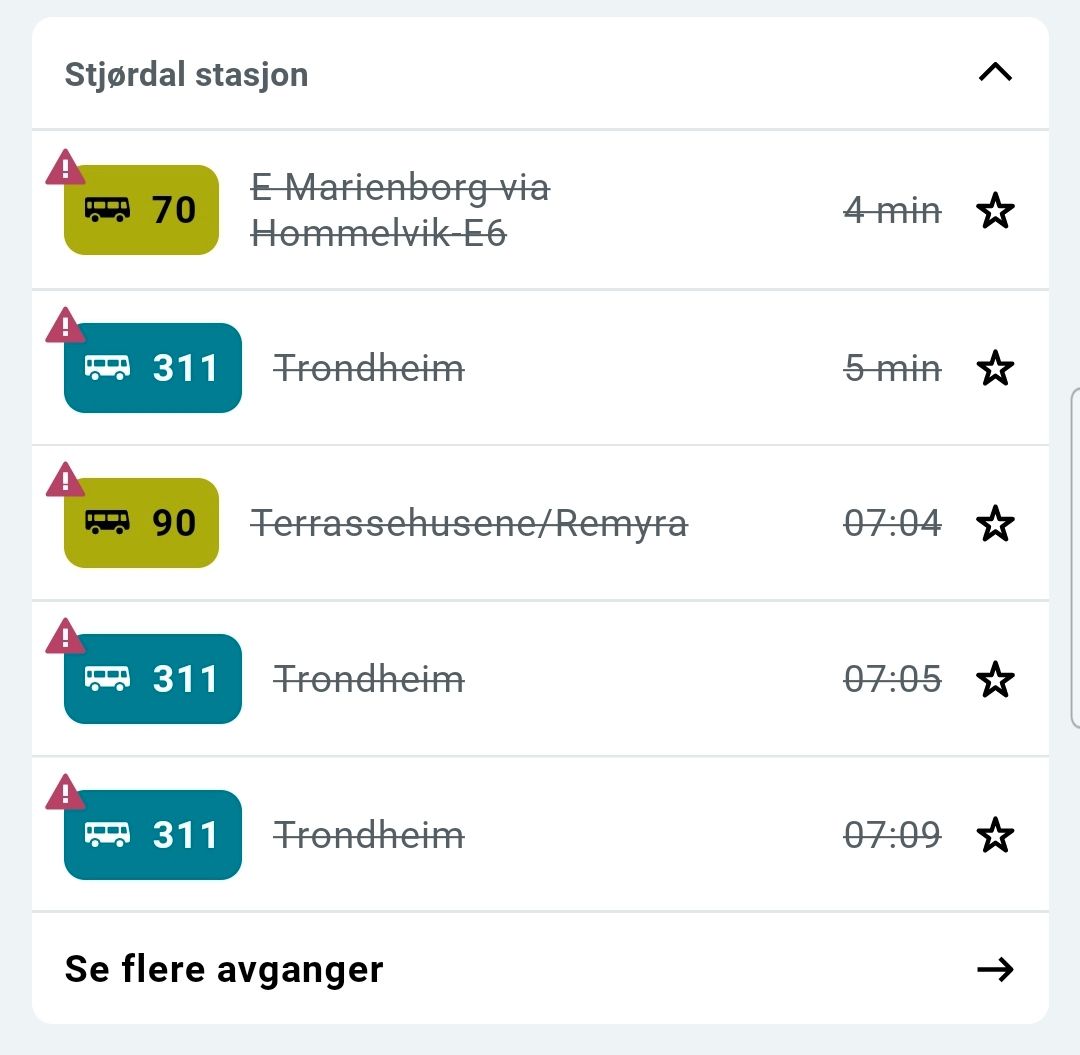Collapse the Stjørdal stasjon departures panel

995,73
